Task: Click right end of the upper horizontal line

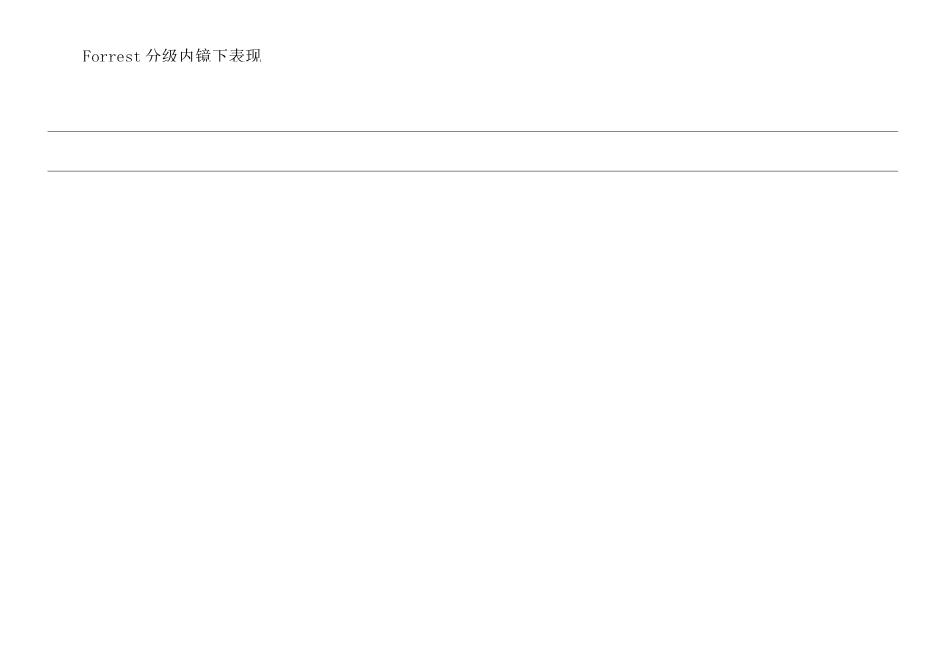Action: pos(897,131)
